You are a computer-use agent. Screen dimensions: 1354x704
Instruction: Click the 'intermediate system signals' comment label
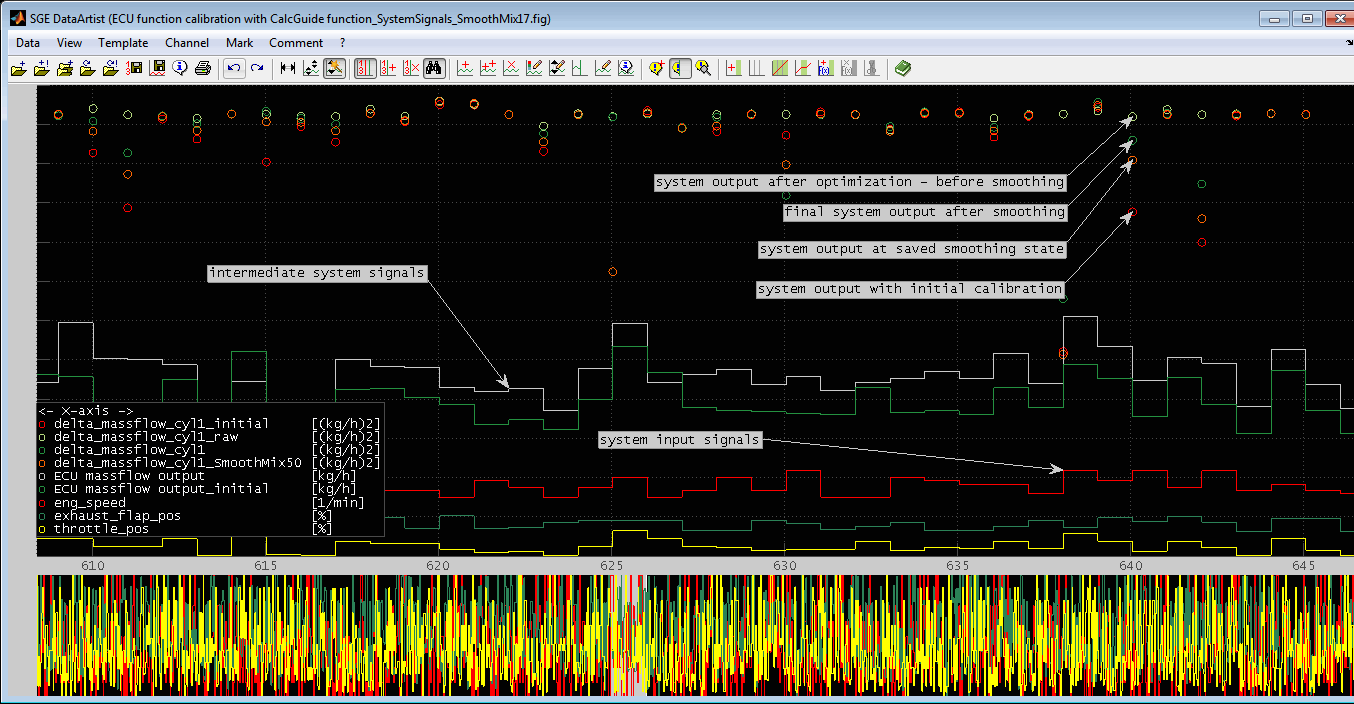pyautogui.click(x=317, y=273)
